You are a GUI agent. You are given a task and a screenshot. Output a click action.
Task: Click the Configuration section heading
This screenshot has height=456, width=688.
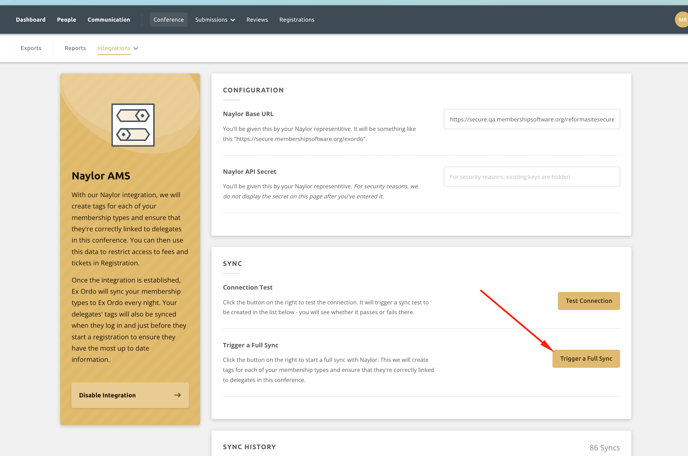tap(253, 90)
